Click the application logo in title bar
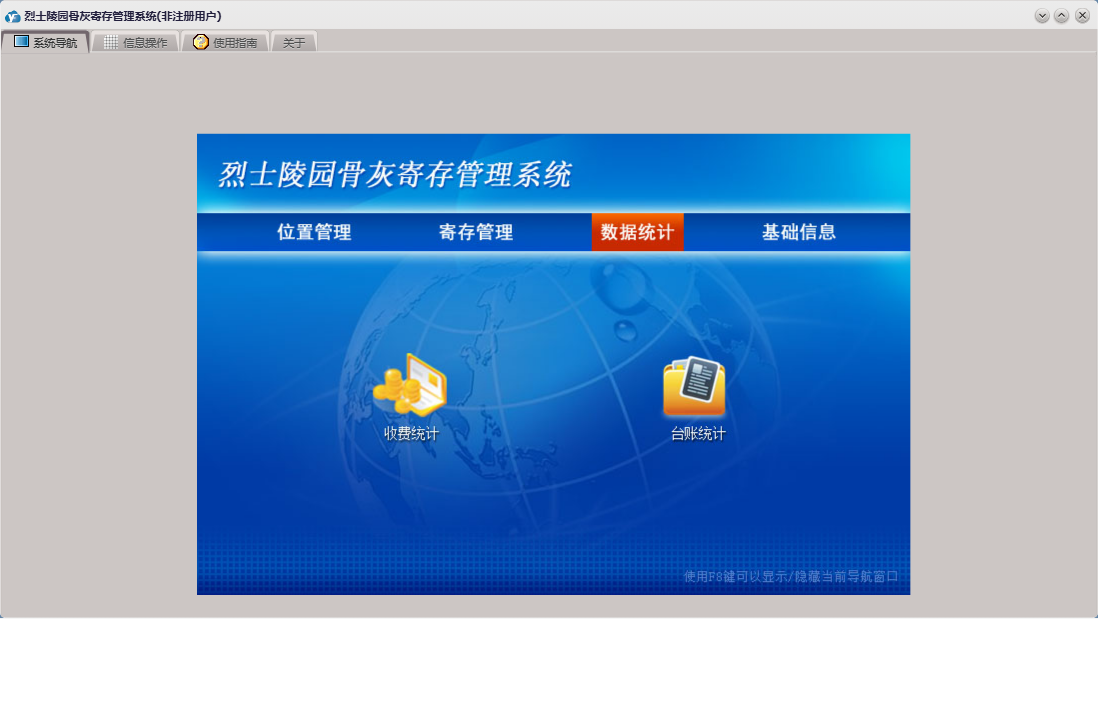 (12, 16)
